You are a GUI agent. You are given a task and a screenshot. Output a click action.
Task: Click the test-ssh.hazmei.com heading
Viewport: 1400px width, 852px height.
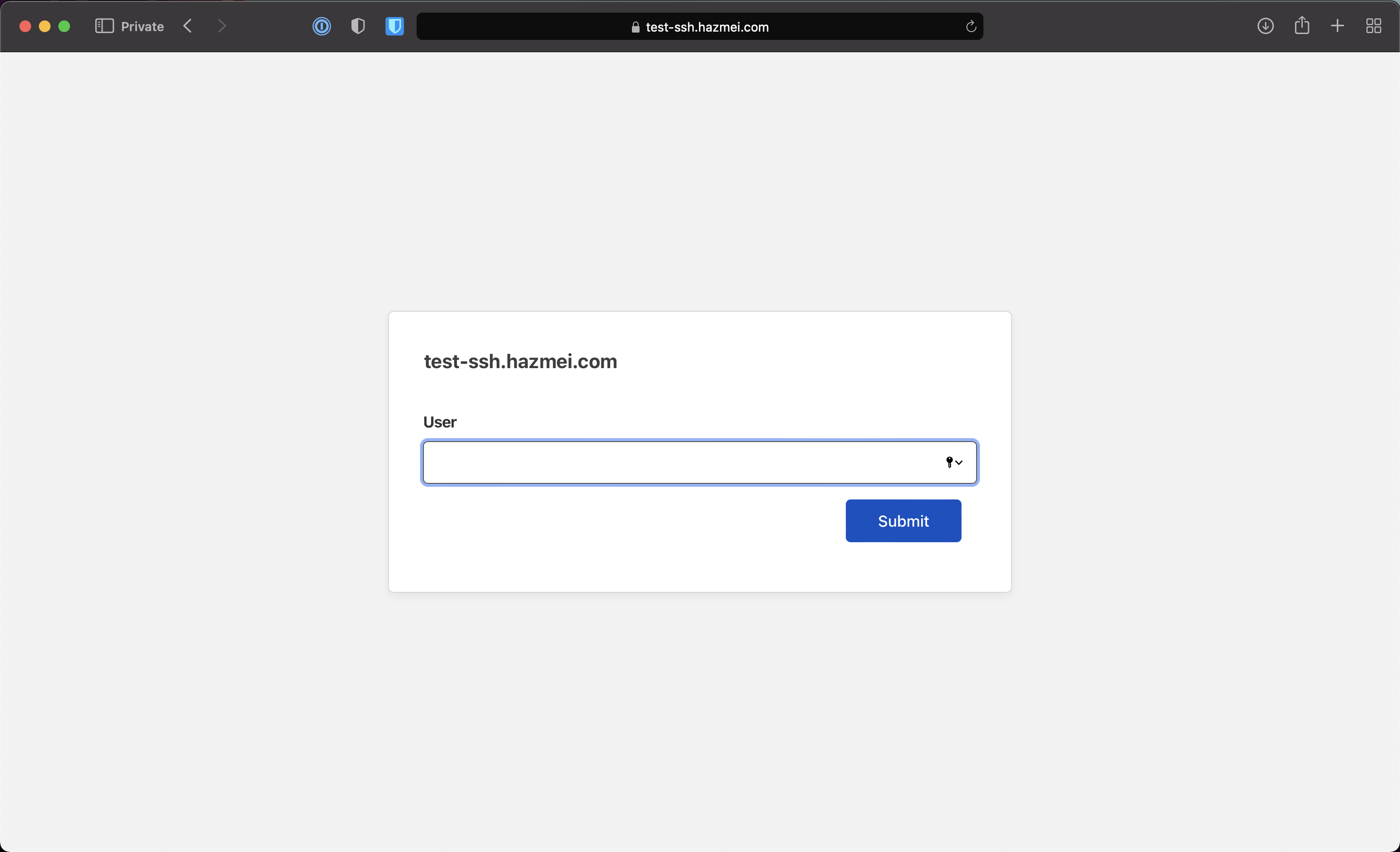tap(520, 361)
